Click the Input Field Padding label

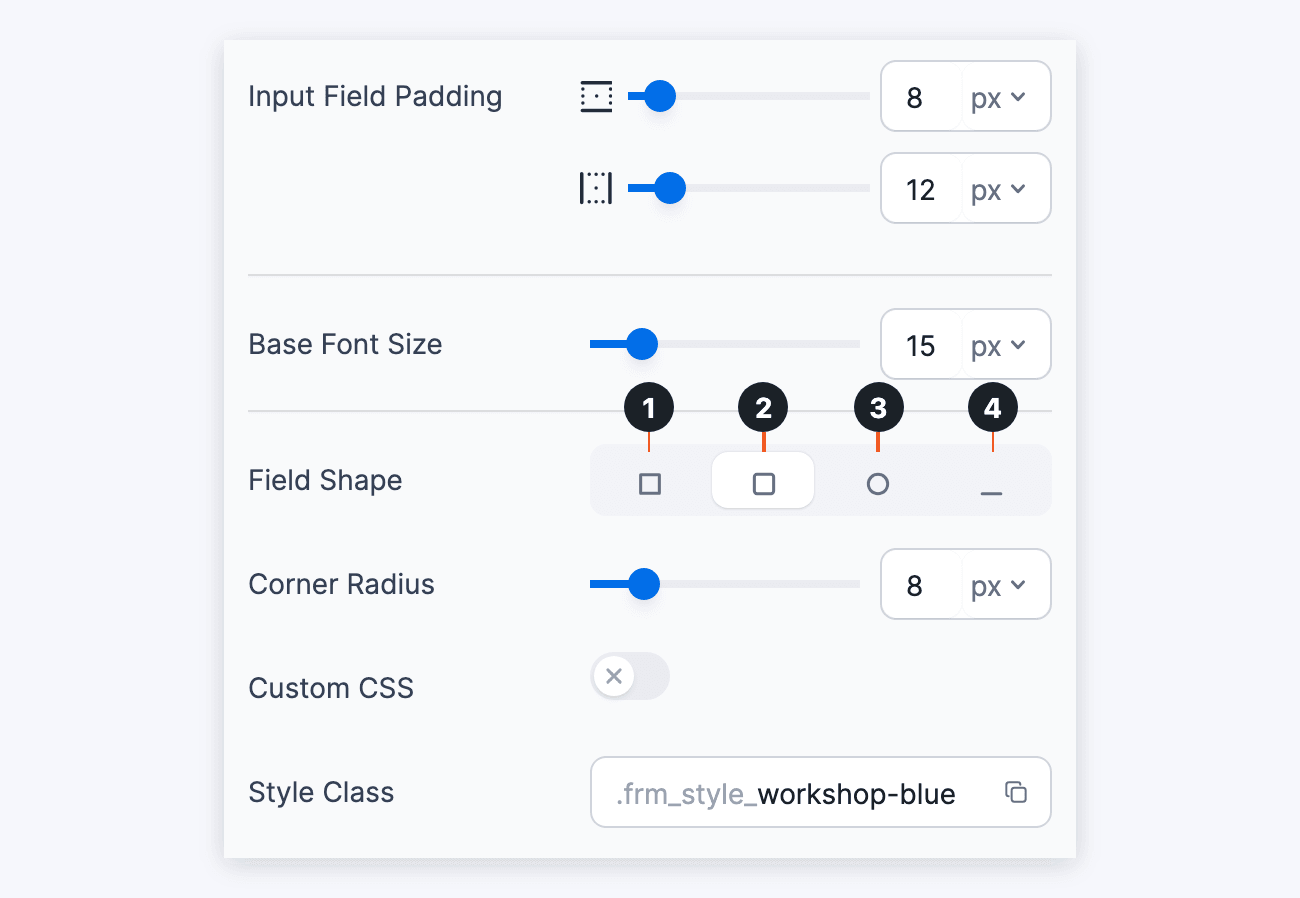(x=375, y=97)
